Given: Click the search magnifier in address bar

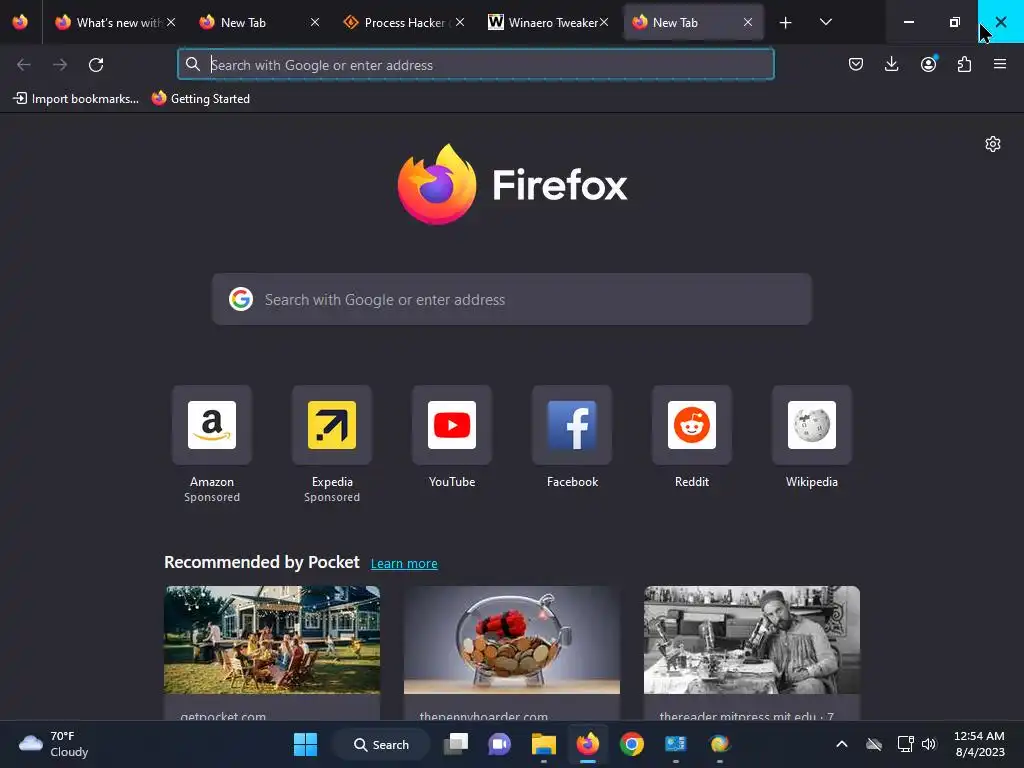Looking at the screenshot, I should pos(193,65).
